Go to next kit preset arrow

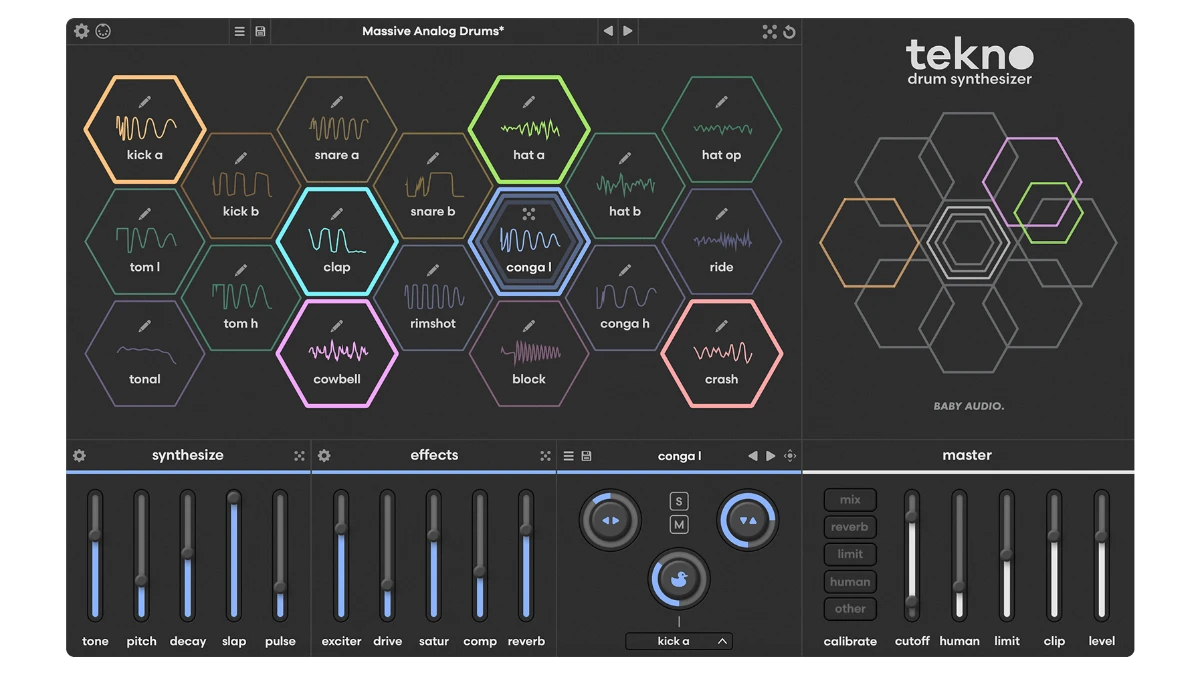(628, 31)
